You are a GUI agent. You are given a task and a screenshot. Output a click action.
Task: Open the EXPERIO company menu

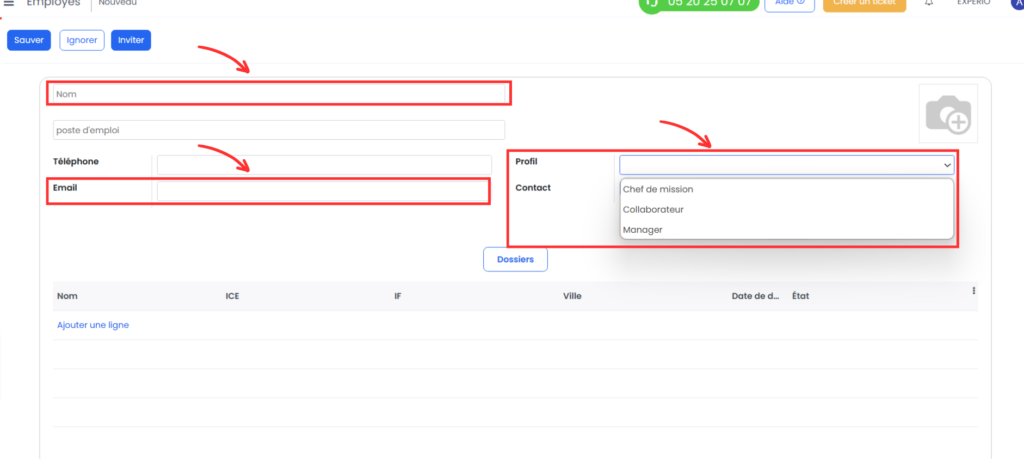(974, 3)
